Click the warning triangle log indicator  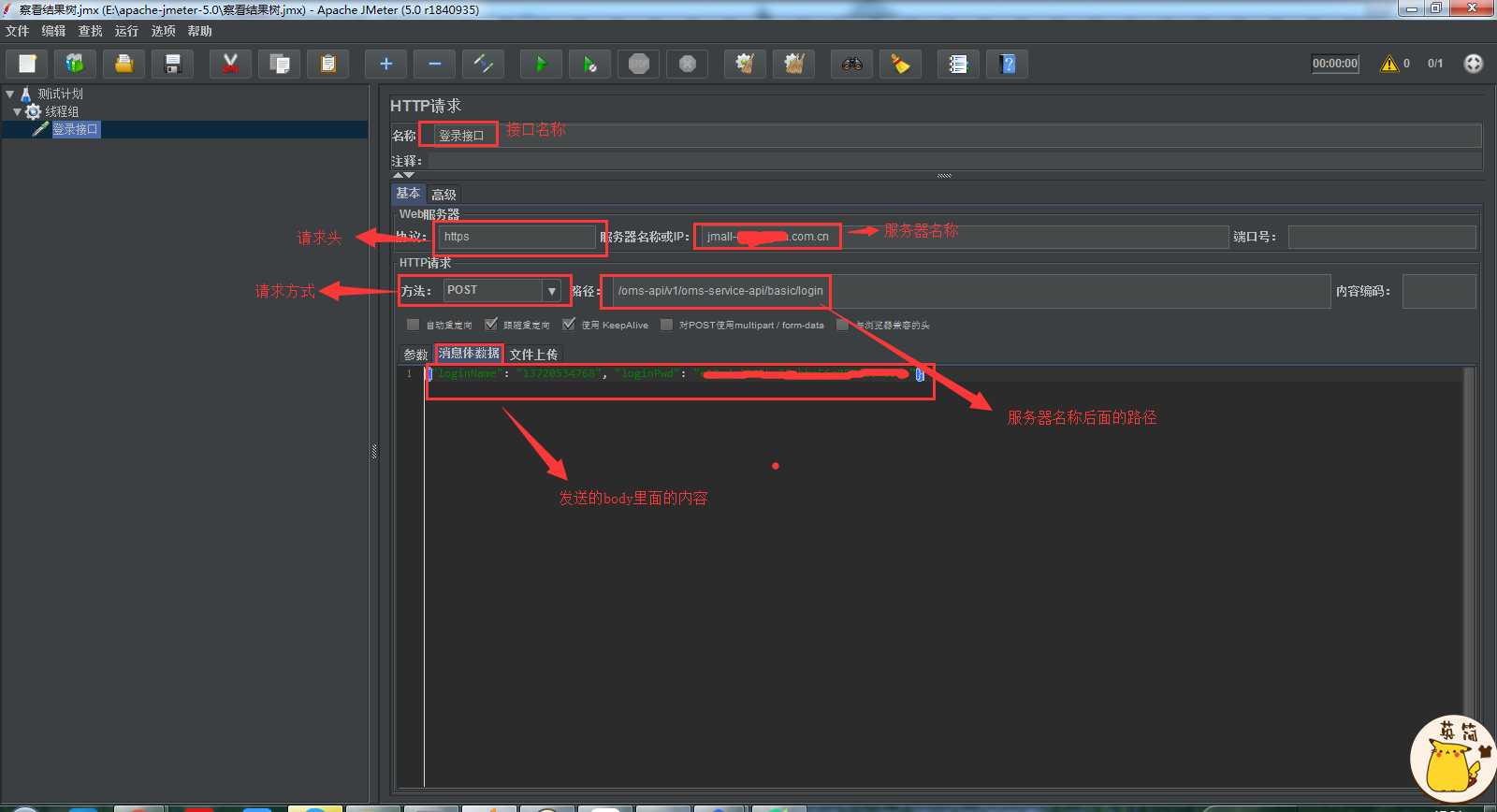coord(1389,64)
